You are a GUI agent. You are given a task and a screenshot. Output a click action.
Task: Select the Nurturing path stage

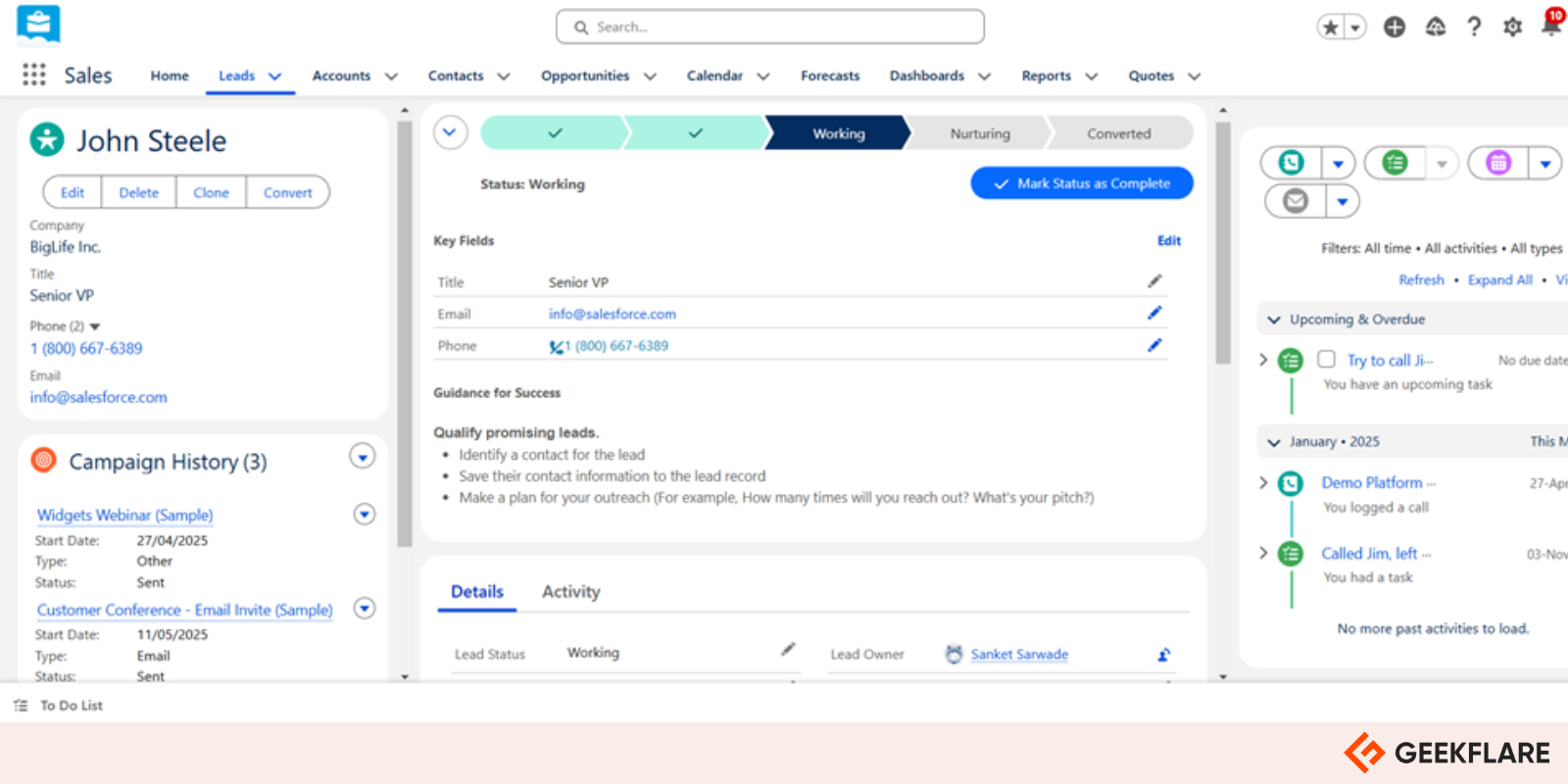coord(980,133)
